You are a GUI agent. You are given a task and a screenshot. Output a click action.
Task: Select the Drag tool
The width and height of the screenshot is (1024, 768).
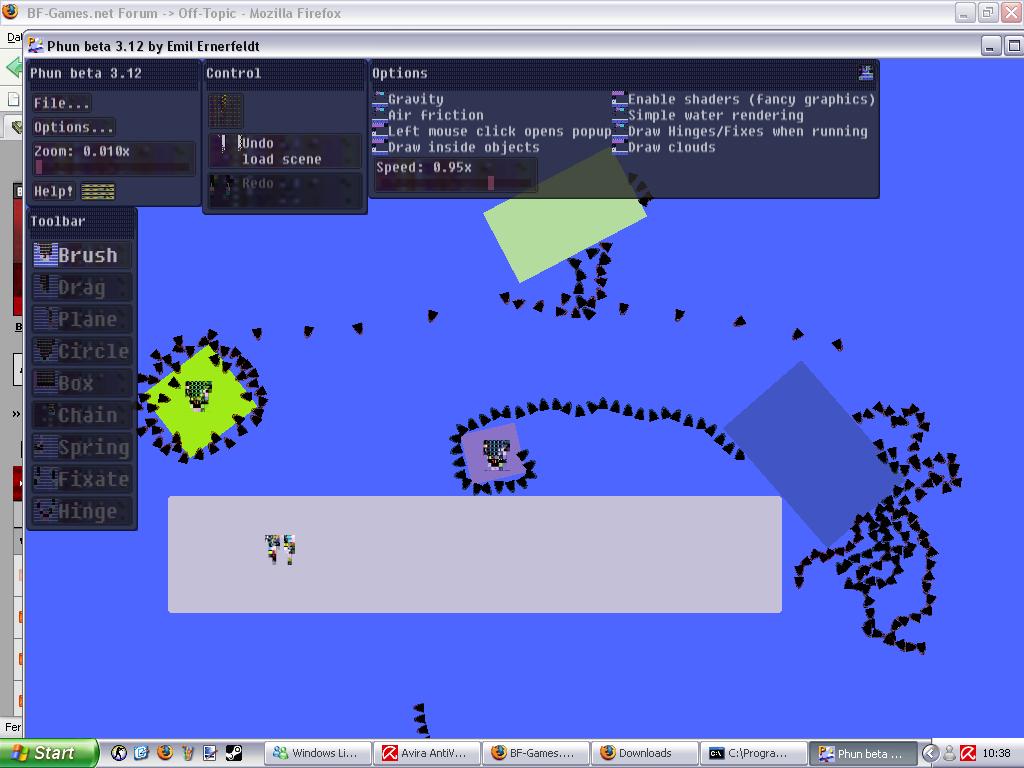click(82, 287)
